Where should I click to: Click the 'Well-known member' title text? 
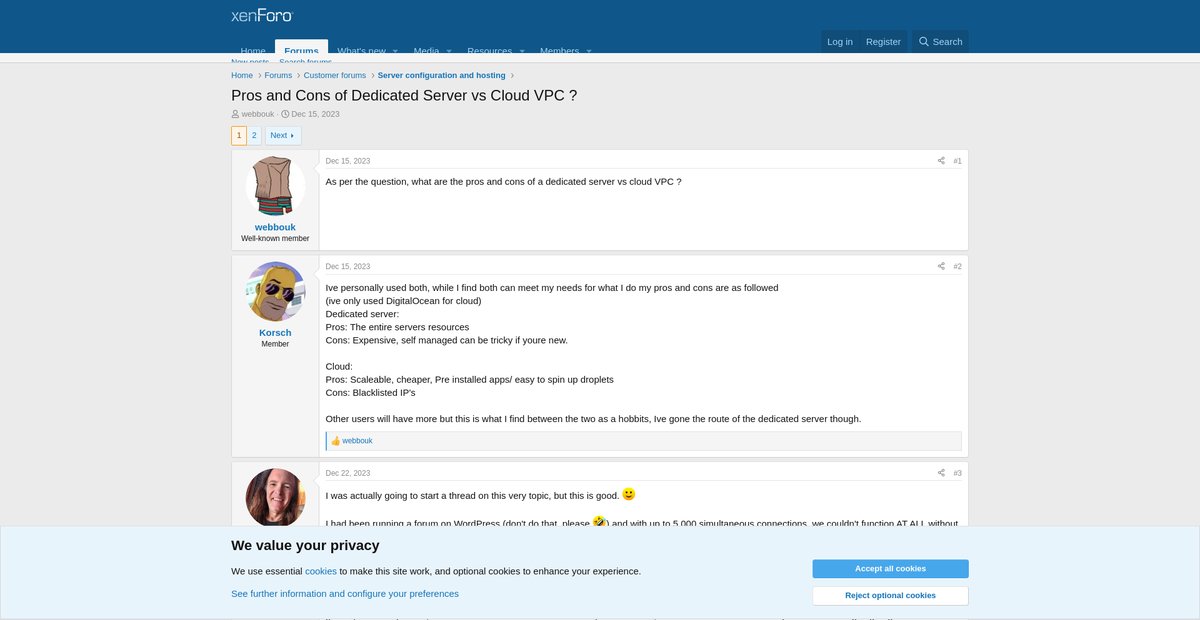pyautogui.click(x=275, y=239)
